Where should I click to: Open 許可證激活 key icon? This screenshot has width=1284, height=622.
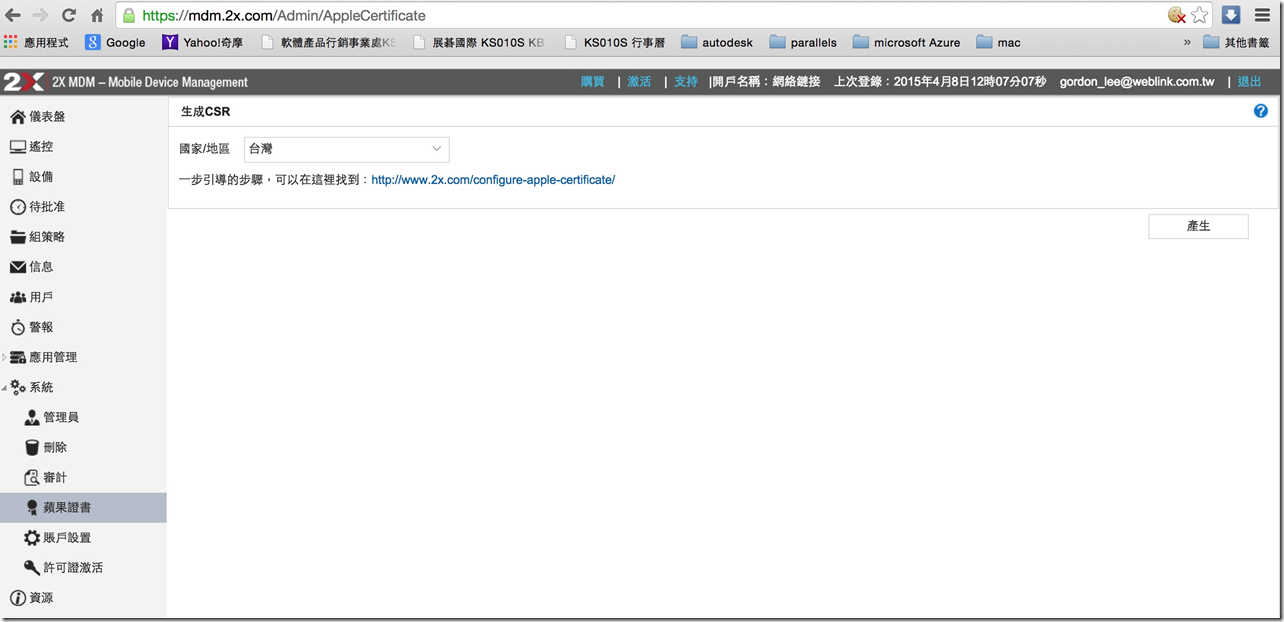tap(32, 567)
